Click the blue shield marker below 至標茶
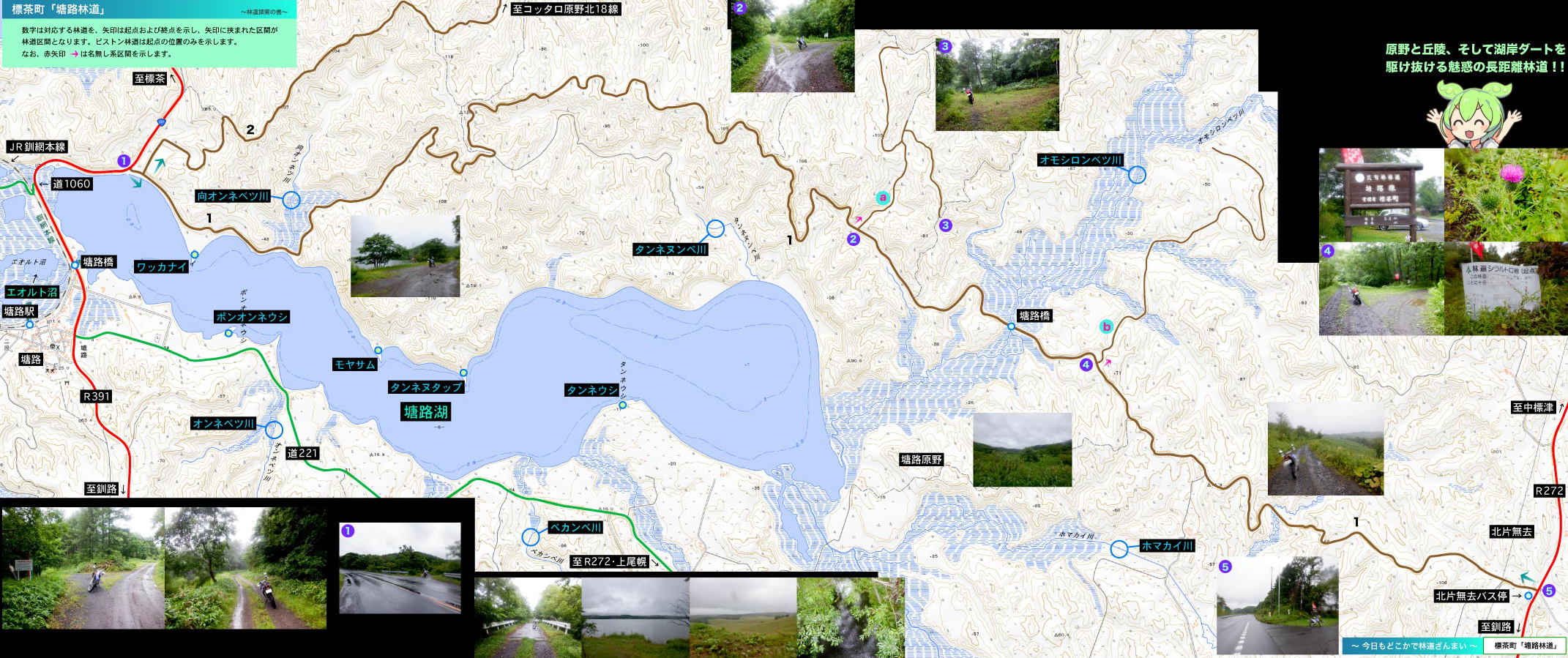Image resolution: width=1568 pixels, height=658 pixels. (x=161, y=122)
